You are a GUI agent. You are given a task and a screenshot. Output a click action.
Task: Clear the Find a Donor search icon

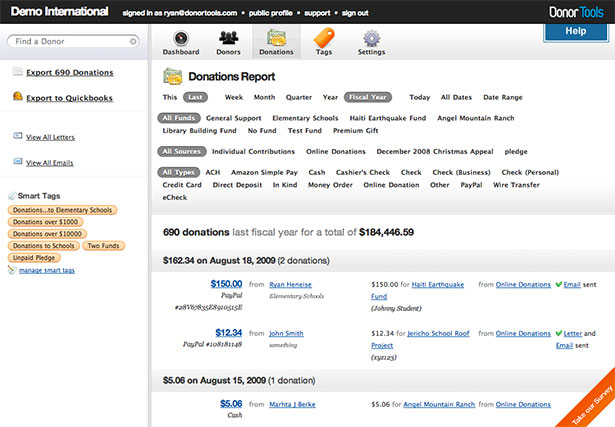[x=133, y=41]
